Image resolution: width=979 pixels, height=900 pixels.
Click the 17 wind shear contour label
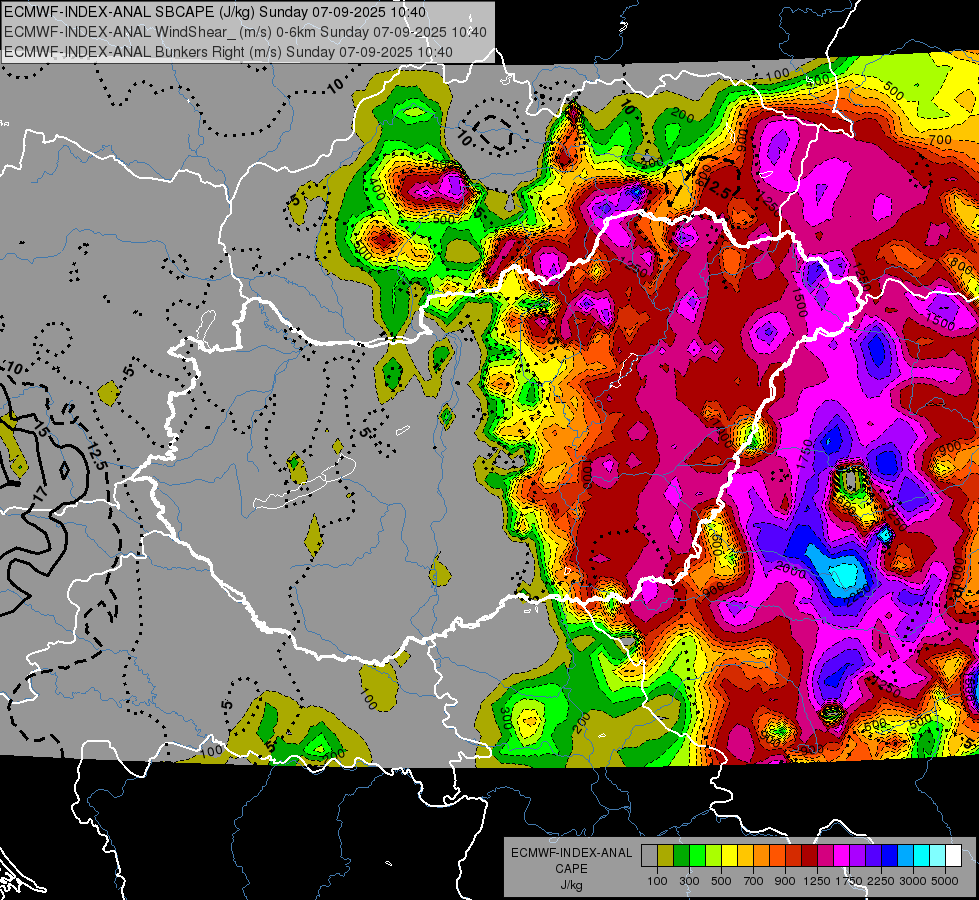(41, 493)
